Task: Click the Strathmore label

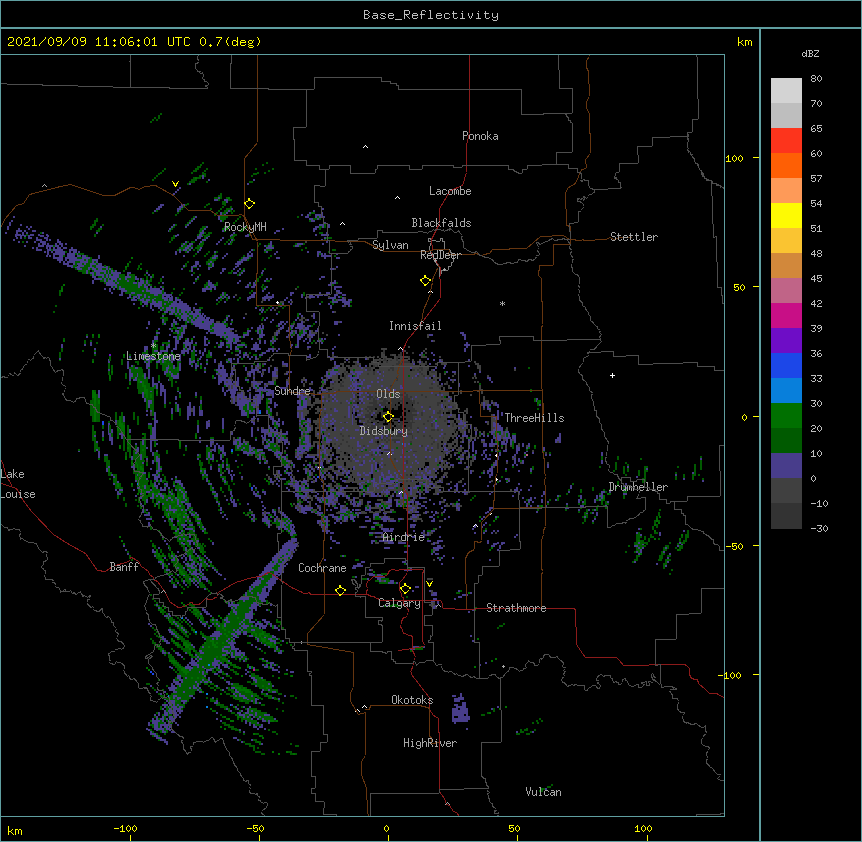Action: 516,608
